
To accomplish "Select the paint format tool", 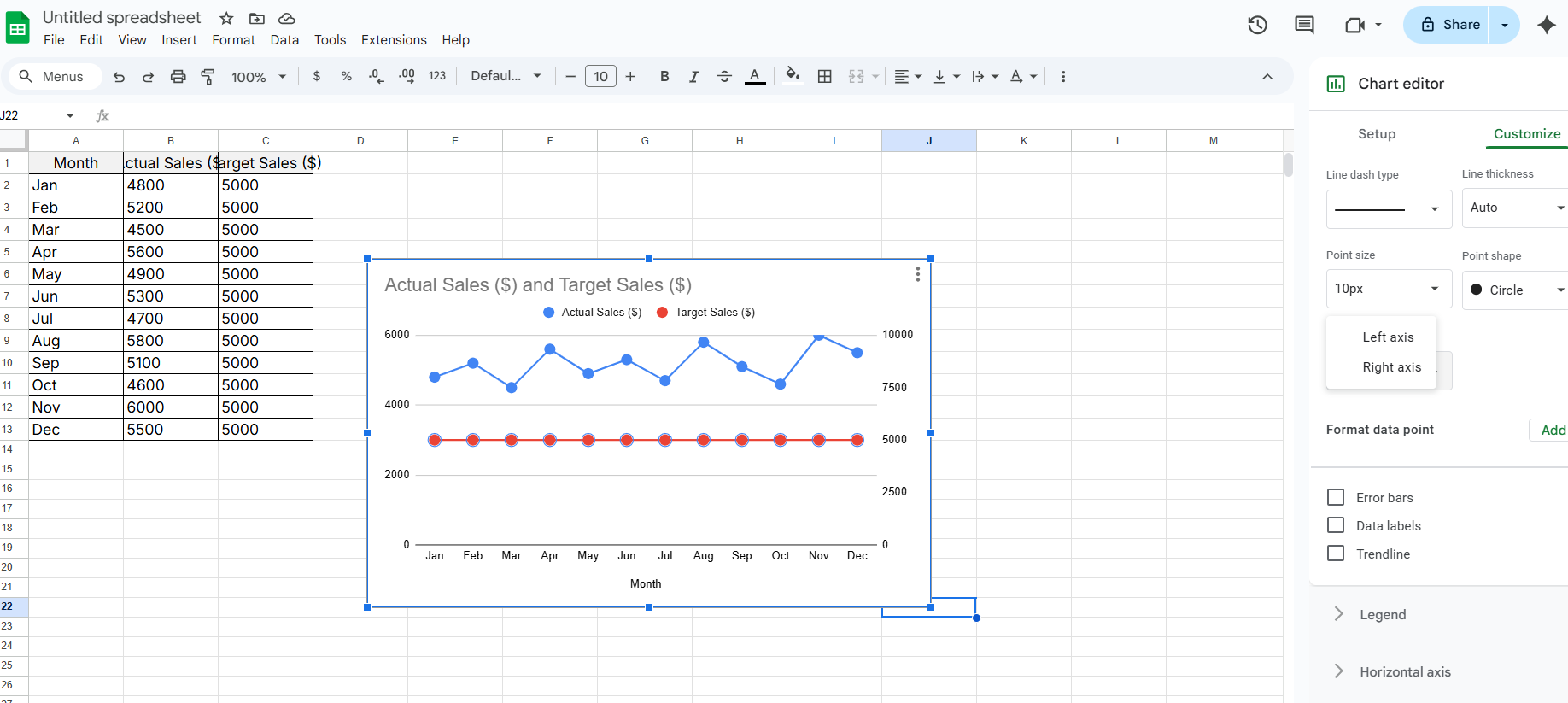I will click(208, 77).
